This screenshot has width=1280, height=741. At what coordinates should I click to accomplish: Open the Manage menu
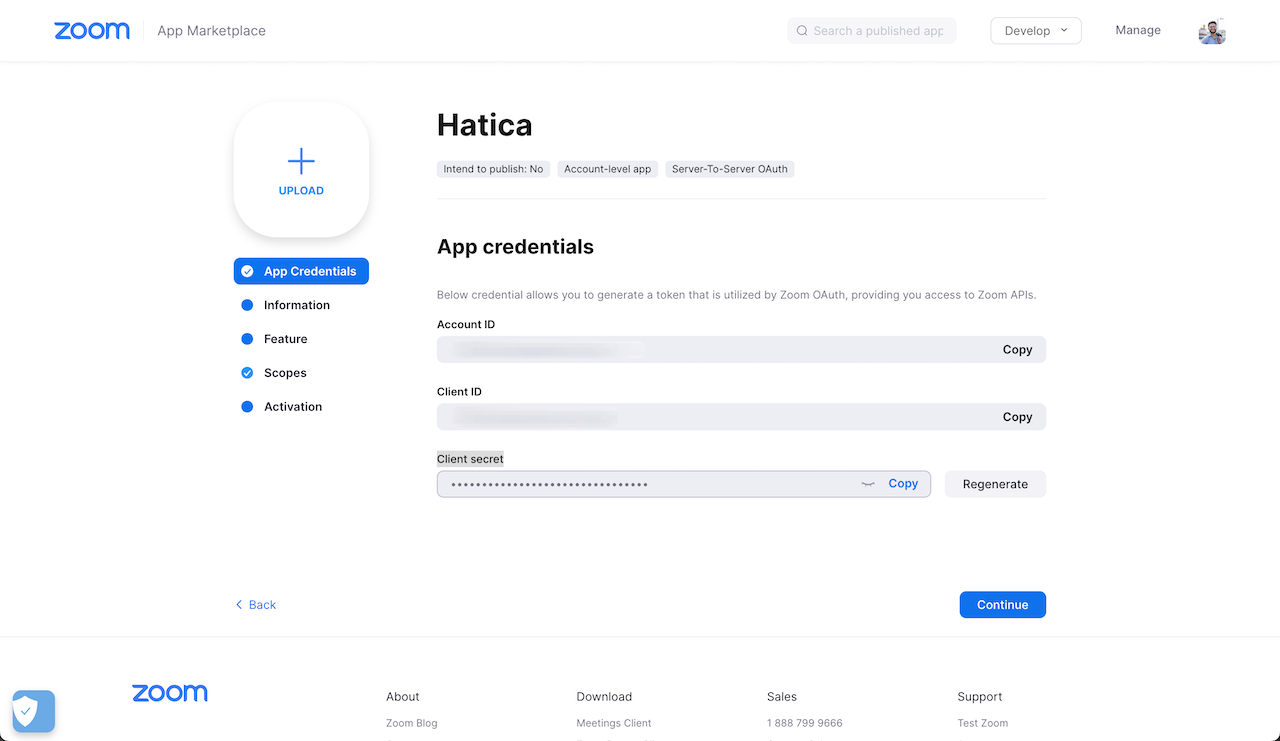tap(1138, 30)
